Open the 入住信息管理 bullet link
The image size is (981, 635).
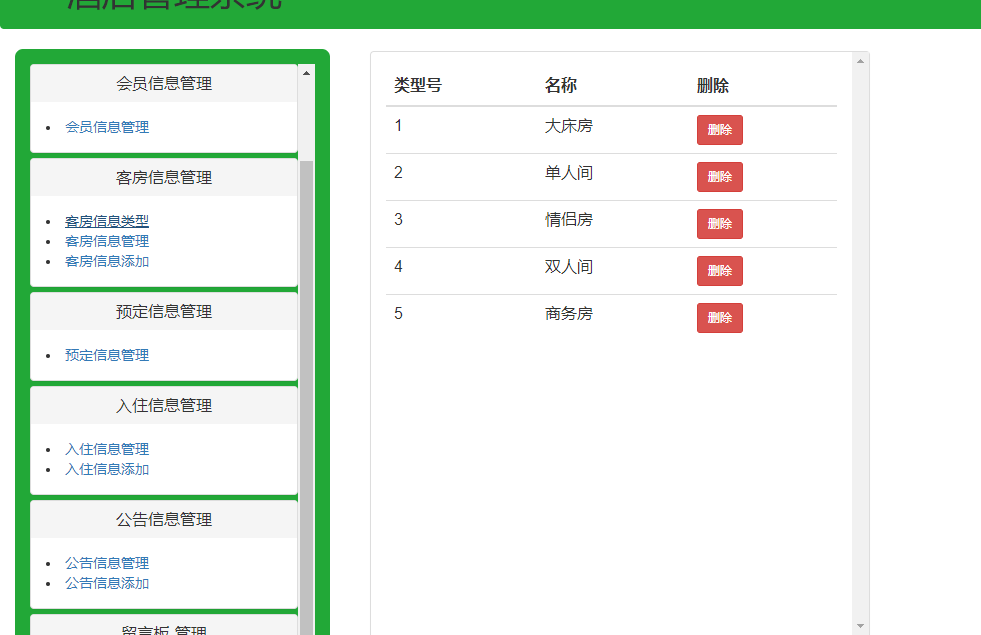[x=107, y=449]
